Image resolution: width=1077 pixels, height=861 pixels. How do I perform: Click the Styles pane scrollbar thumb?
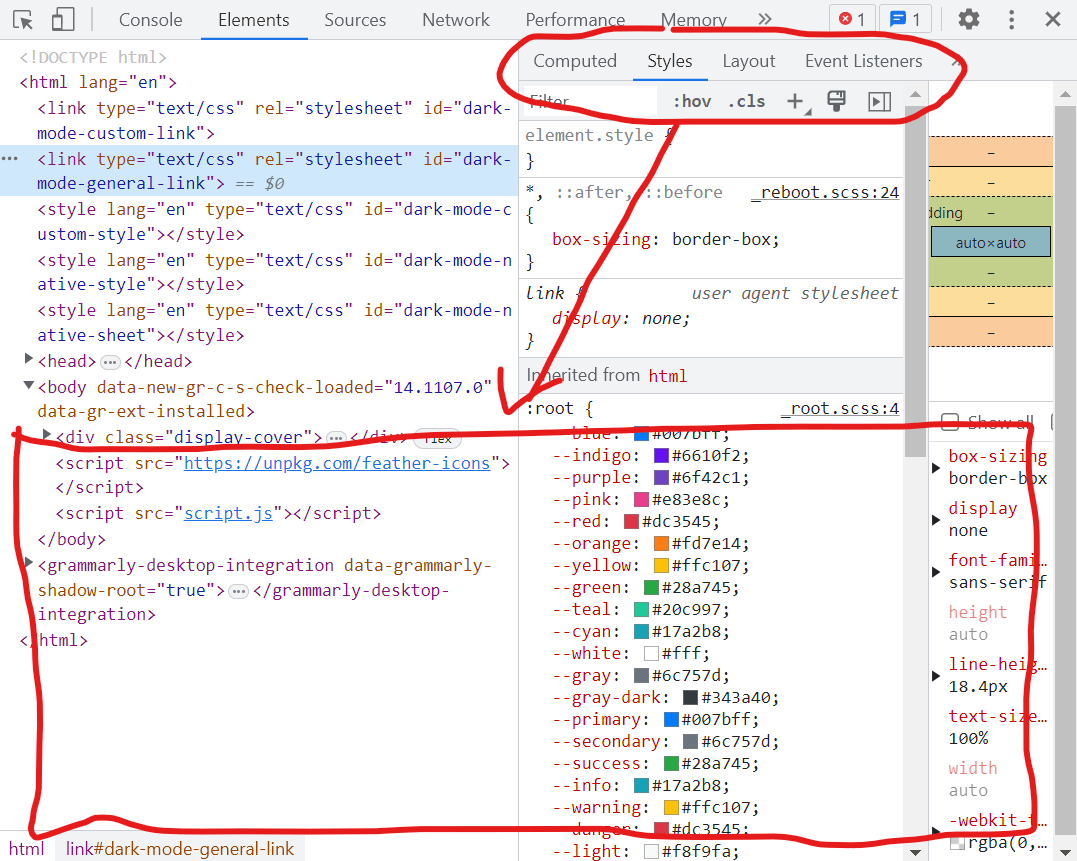click(915, 282)
